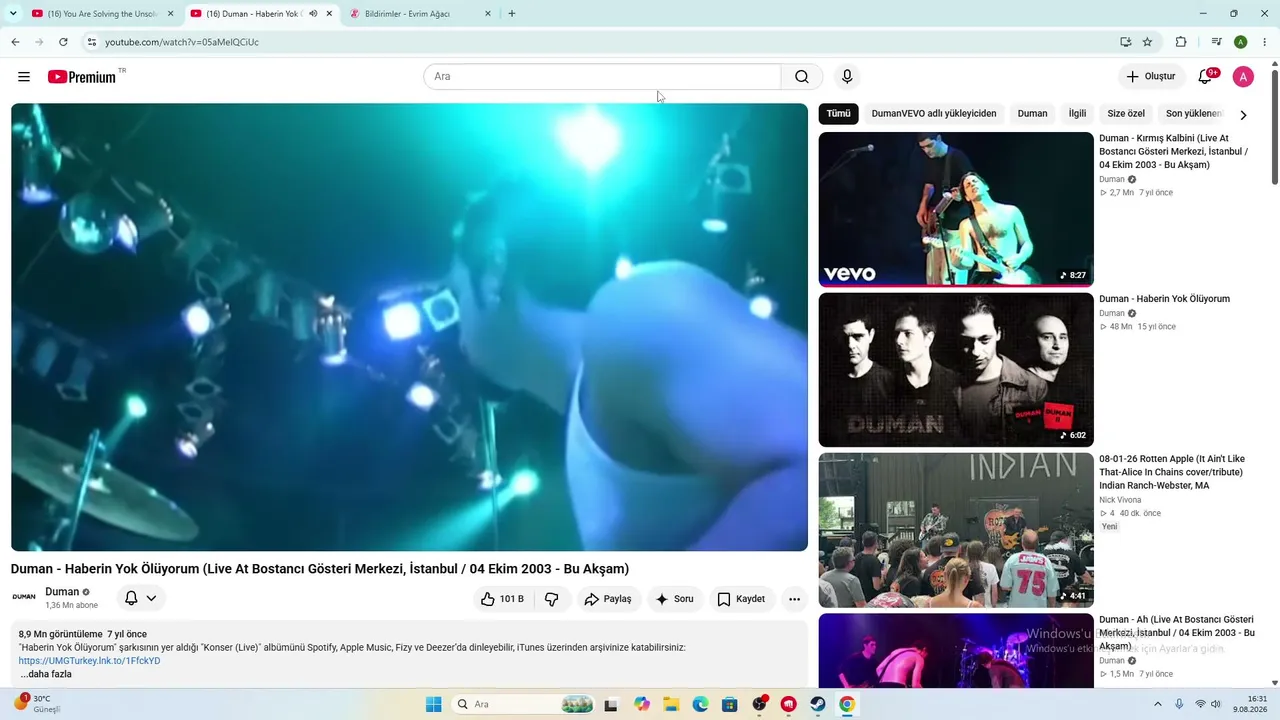Image resolution: width=1280 pixels, height=720 pixels.
Task: Click the main video player
Action: 409,327
